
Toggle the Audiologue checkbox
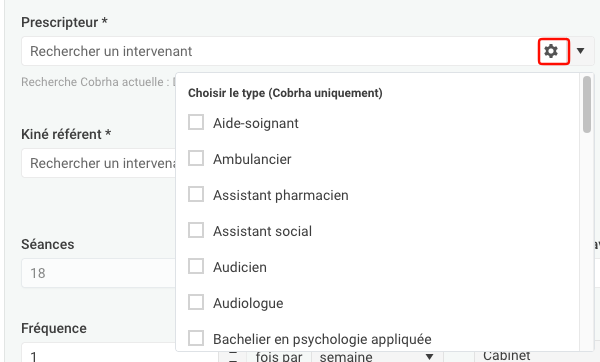point(196,302)
